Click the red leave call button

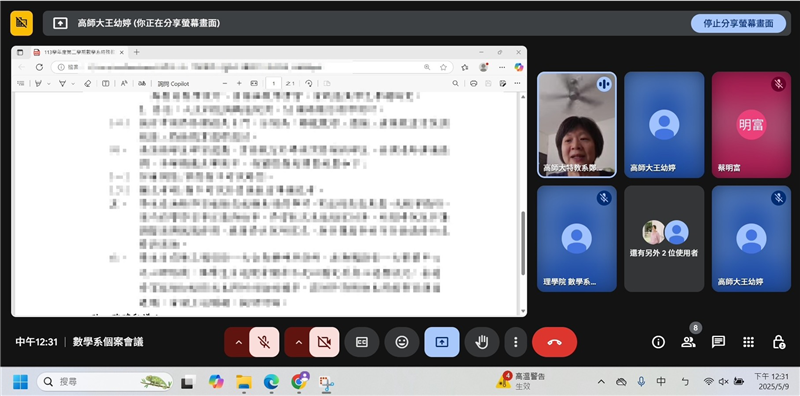point(554,342)
